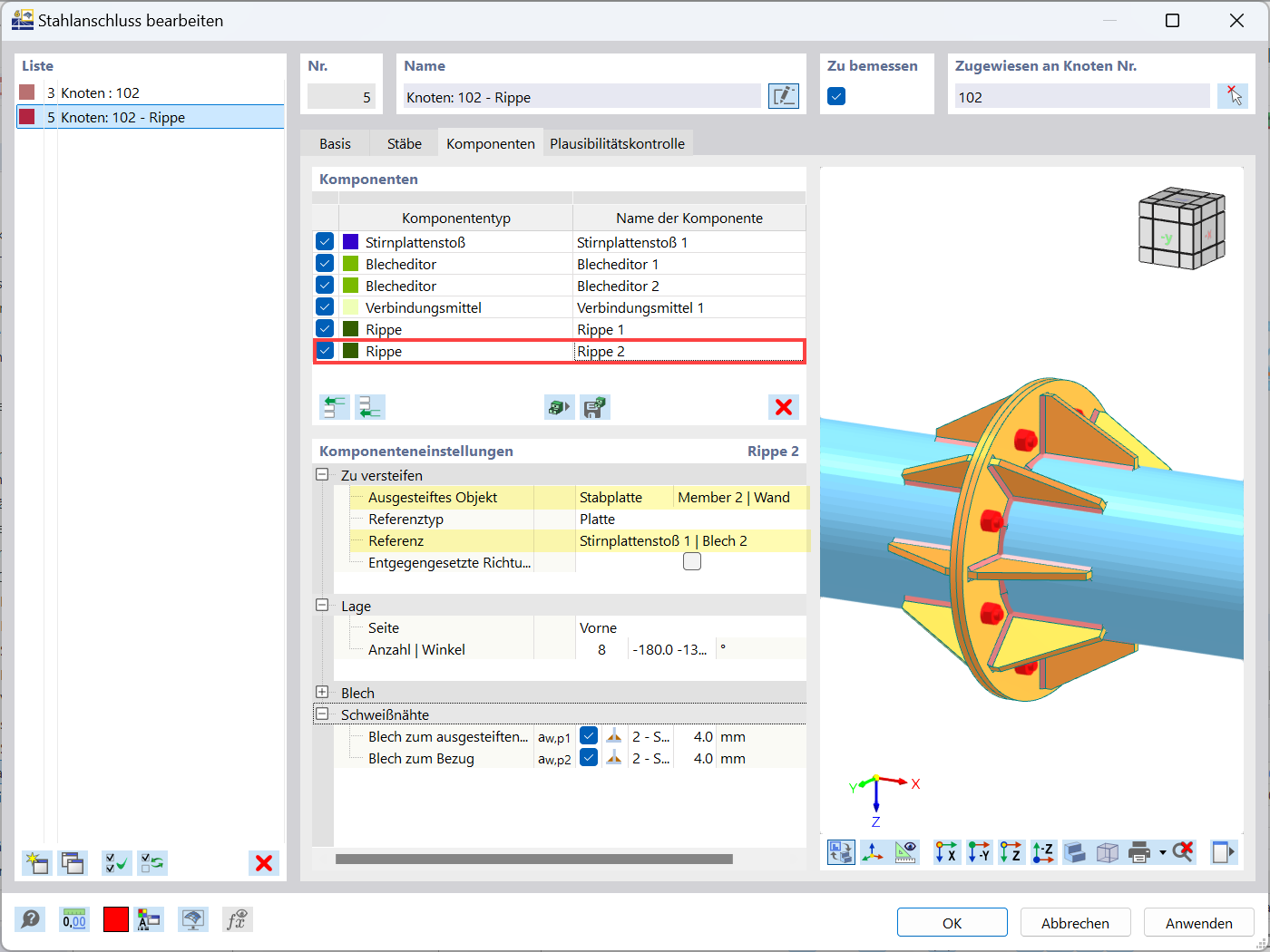Expand the Blech section
The width and height of the screenshot is (1270, 952).
tap(322, 692)
